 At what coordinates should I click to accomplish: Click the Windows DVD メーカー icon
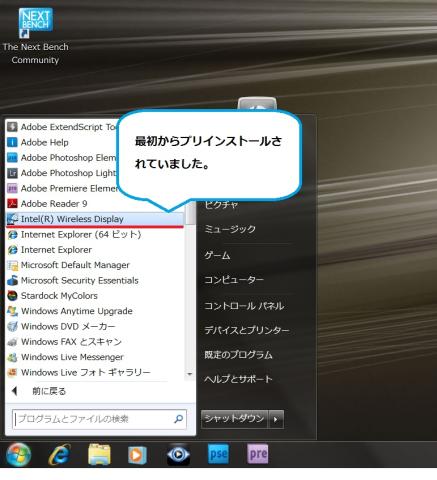pyautogui.click(x=12, y=326)
